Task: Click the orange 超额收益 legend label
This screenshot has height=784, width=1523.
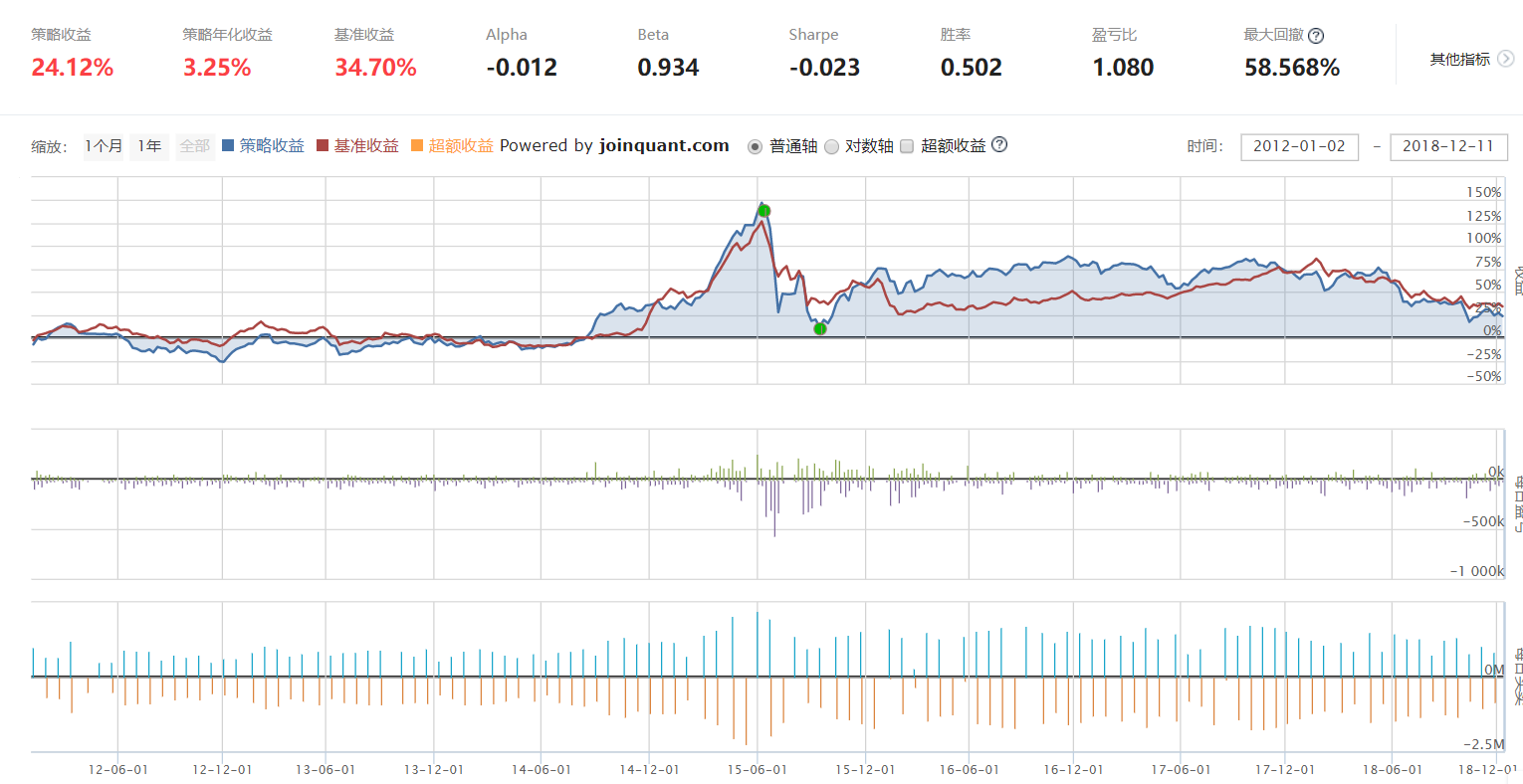Action: (461, 145)
